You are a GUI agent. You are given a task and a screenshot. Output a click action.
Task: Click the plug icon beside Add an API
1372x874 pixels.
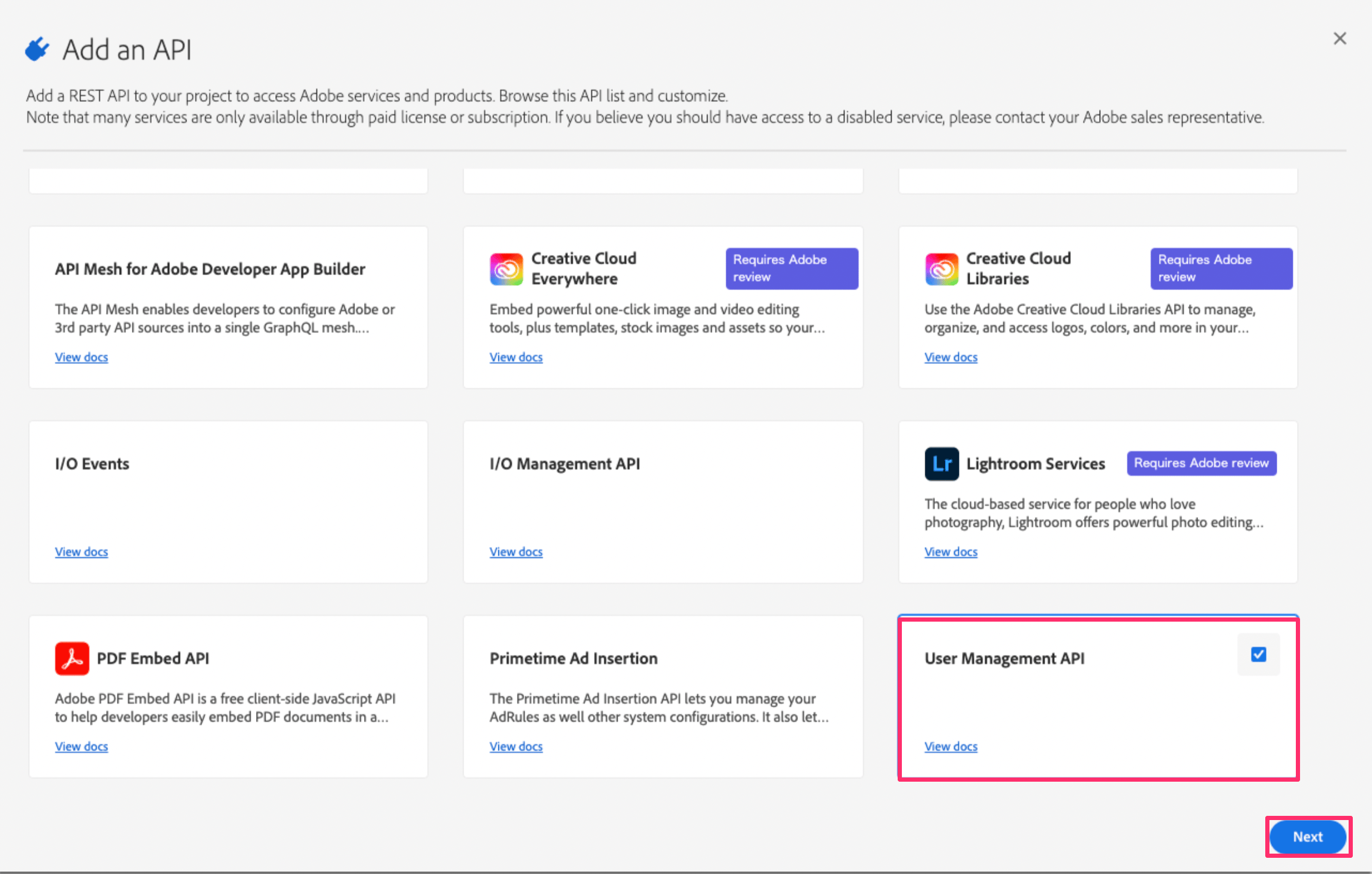tap(37, 49)
